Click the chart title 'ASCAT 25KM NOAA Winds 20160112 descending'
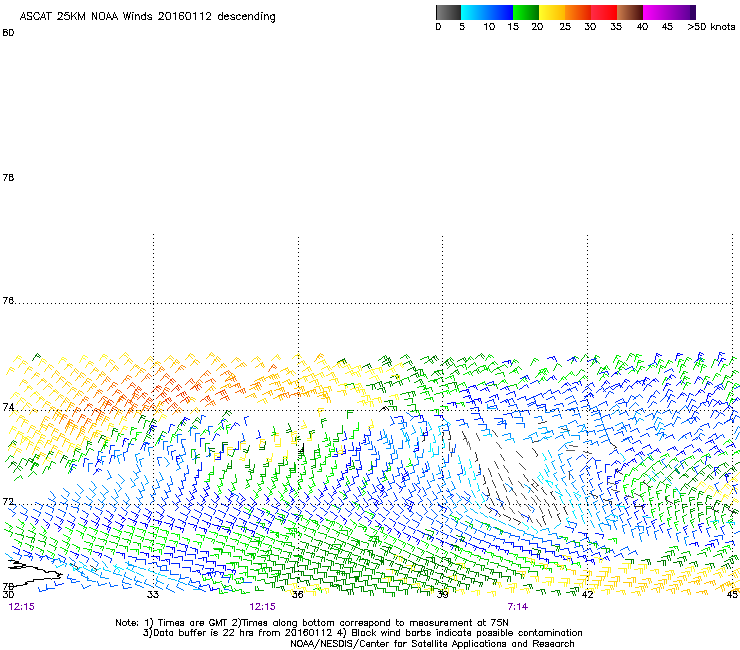The height and width of the screenshot is (650, 740). (x=147, y=17)
